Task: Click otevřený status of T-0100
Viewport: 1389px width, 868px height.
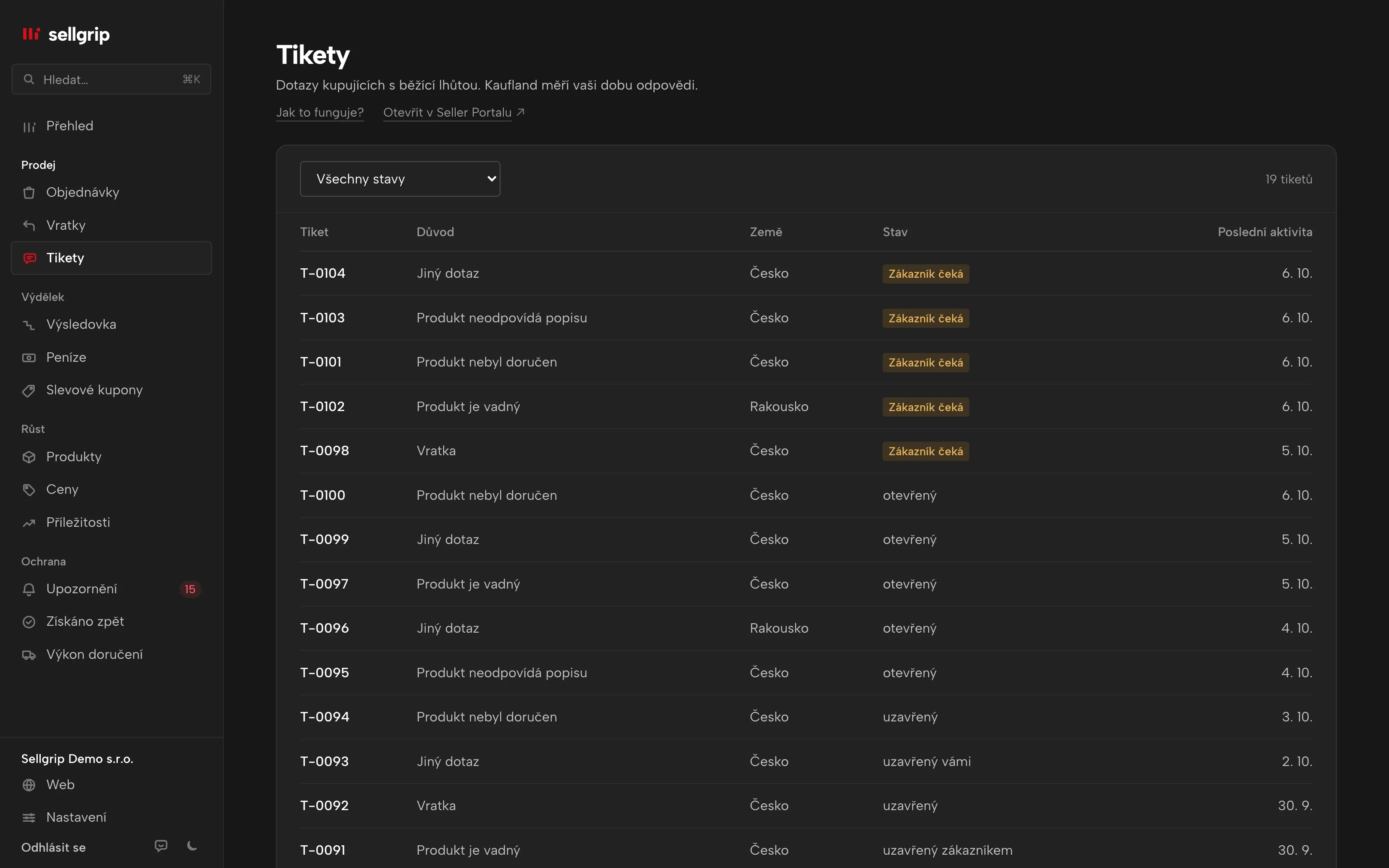Action: tap(909, 496)
